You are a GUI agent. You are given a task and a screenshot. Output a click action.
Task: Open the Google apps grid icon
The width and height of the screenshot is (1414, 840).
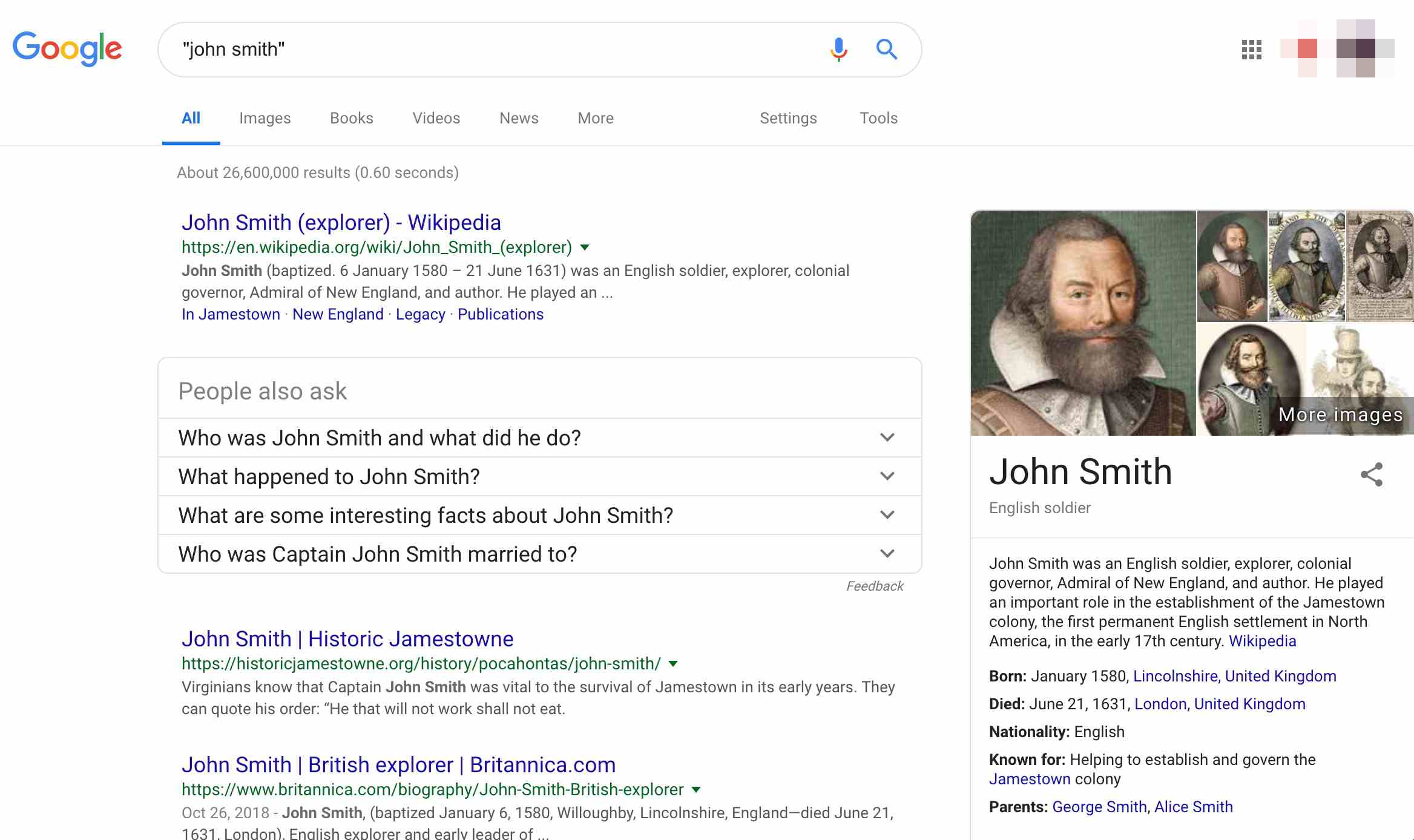click(1251, 50)
